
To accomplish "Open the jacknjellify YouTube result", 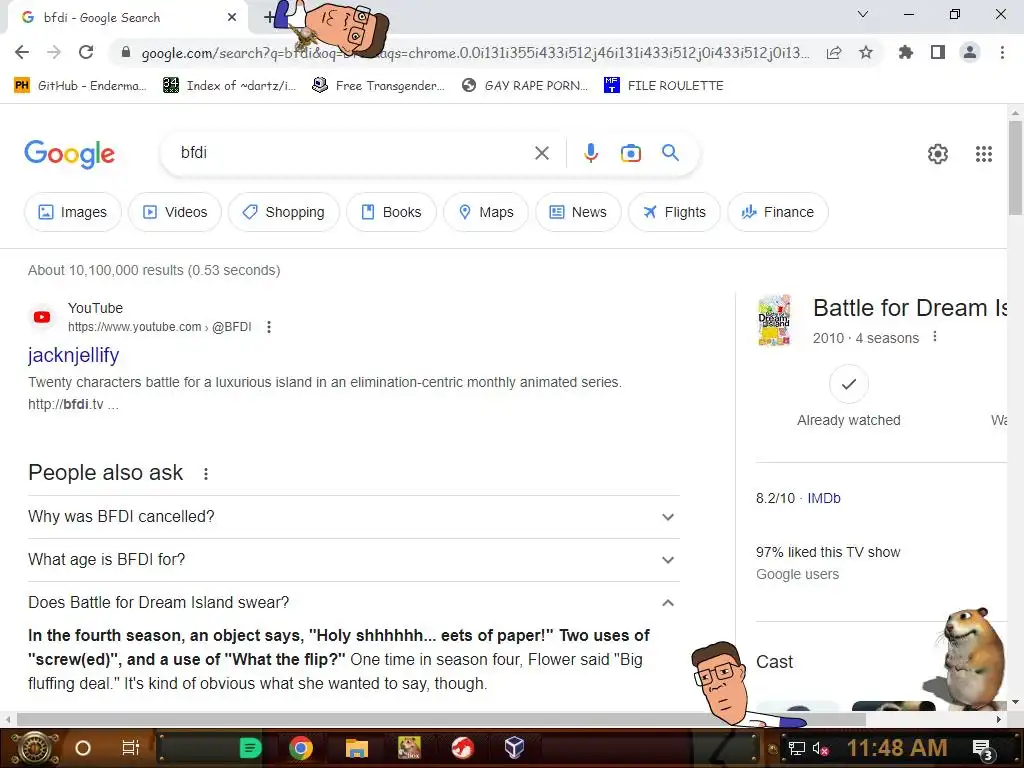I will (x=73, y=355).
